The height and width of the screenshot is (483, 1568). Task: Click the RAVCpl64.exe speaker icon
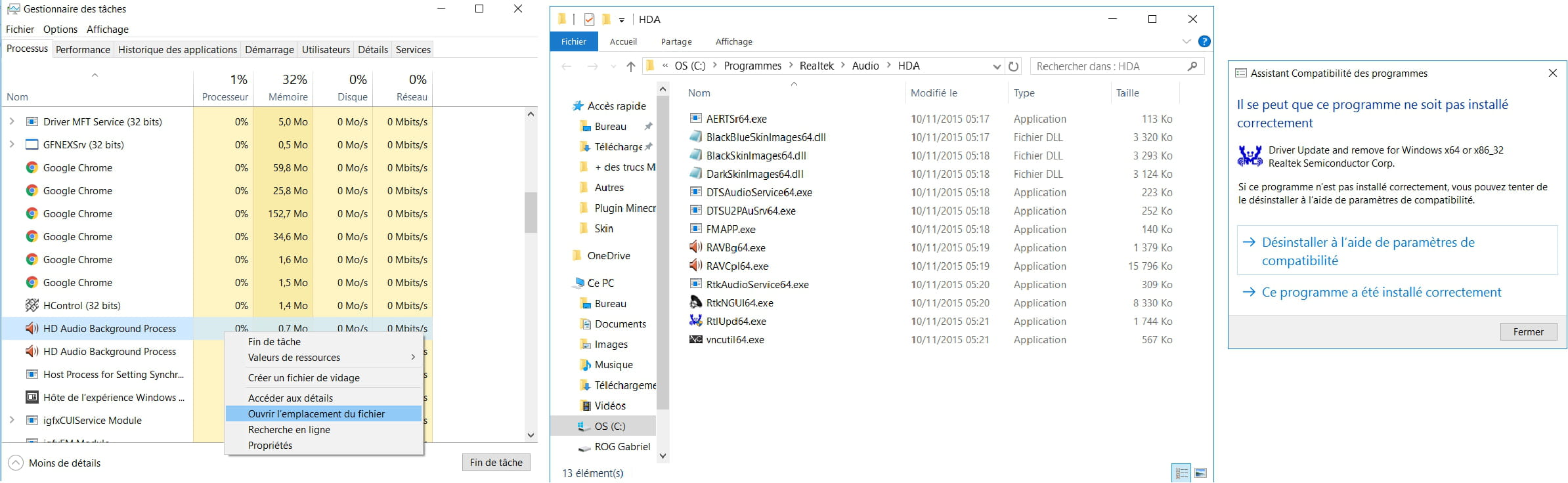coord(695,266)
